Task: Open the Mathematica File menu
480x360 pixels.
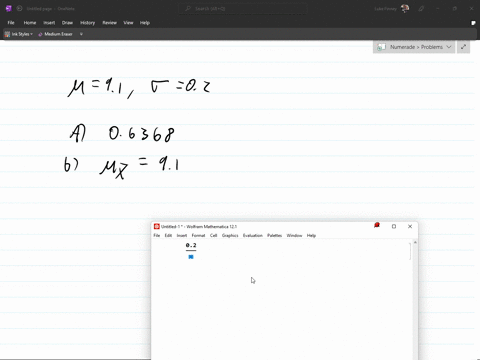Action: [x=157, y=235]
